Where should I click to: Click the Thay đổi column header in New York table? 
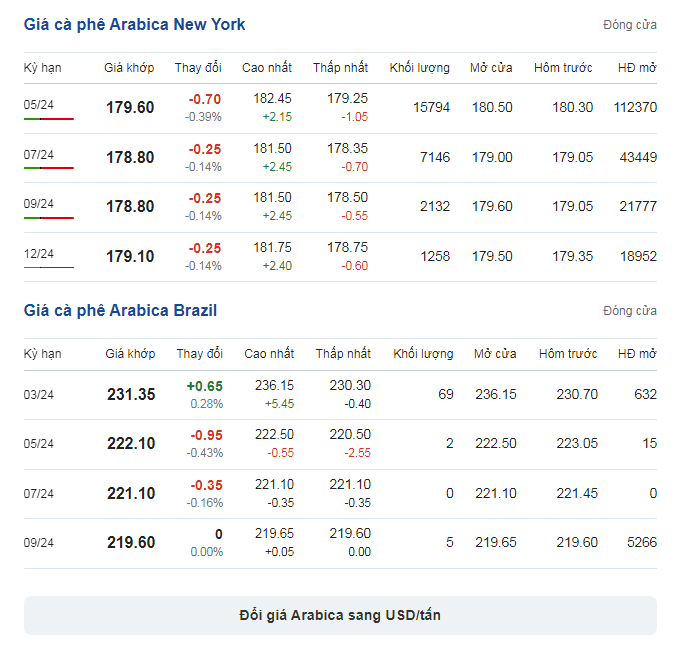tap(198, 68)
